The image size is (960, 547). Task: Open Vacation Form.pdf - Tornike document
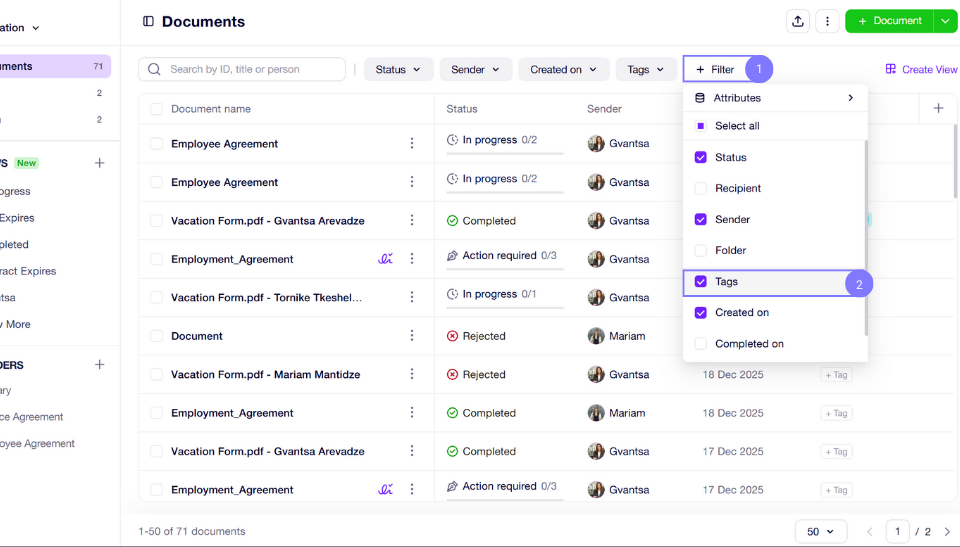point(266,297)
